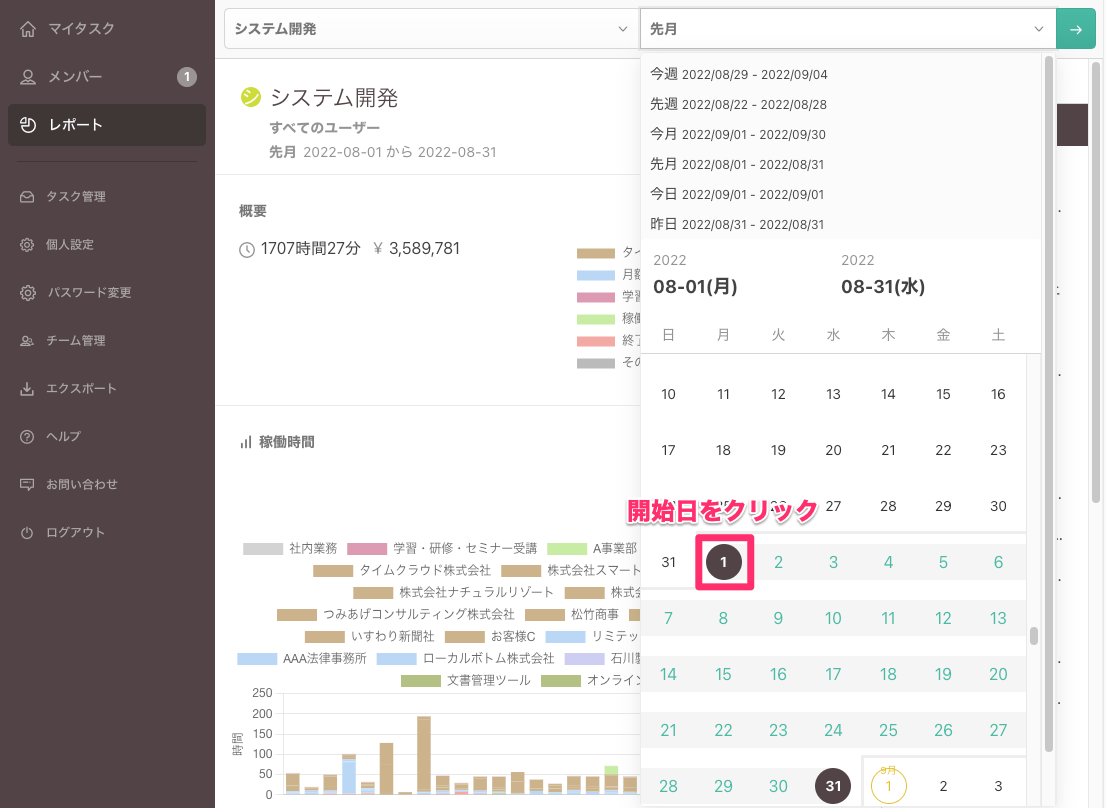Open the システム開発 project dropdown

[432, 29]
